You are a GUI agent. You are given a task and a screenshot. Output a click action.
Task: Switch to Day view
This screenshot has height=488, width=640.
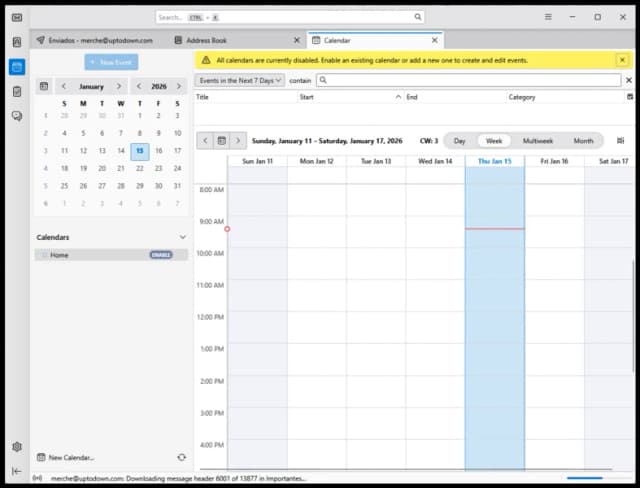(x=460, y=141)
